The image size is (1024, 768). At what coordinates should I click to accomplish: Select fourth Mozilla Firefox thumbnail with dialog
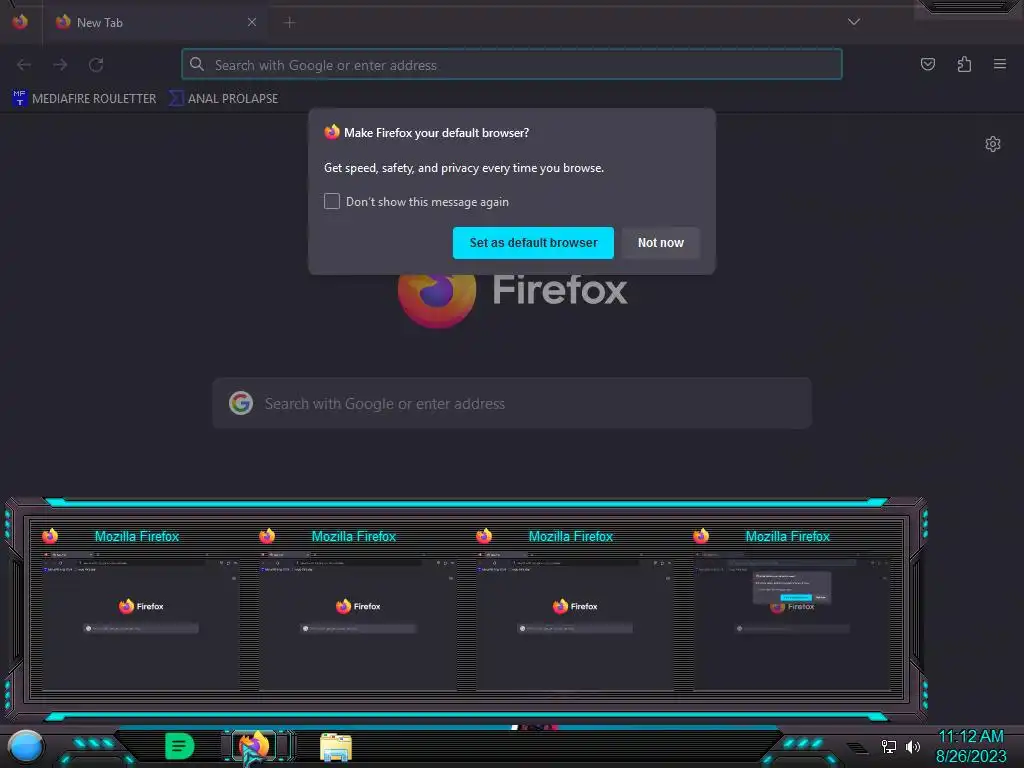(792, 611)
